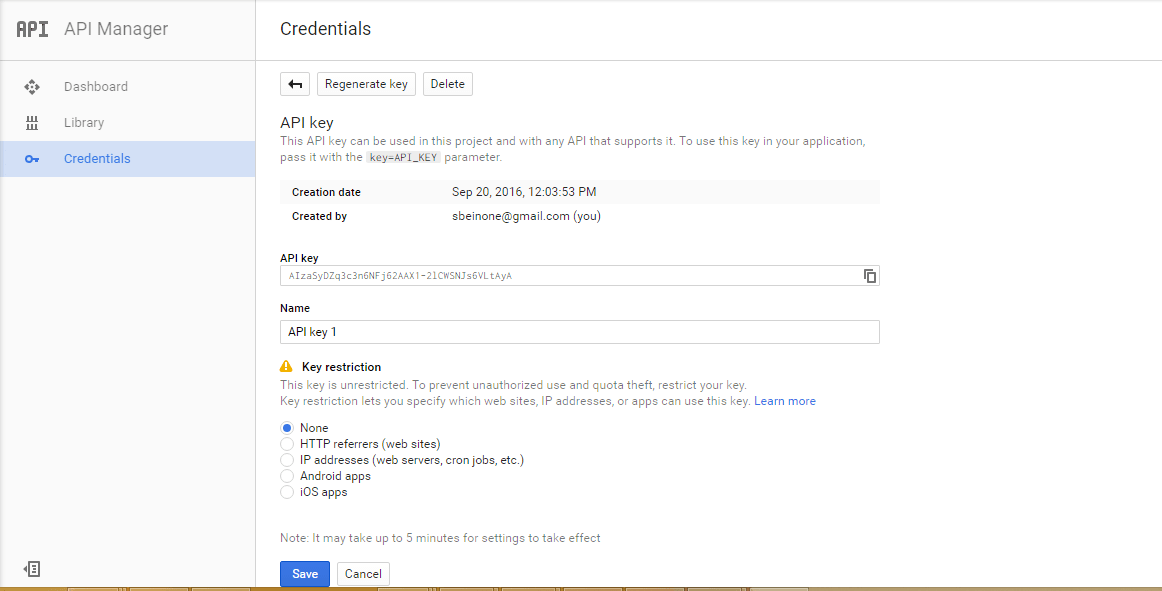Click the Library icon in the sidebar
The width and height of the screenshot is (1162, 591).
pos(32,123)
